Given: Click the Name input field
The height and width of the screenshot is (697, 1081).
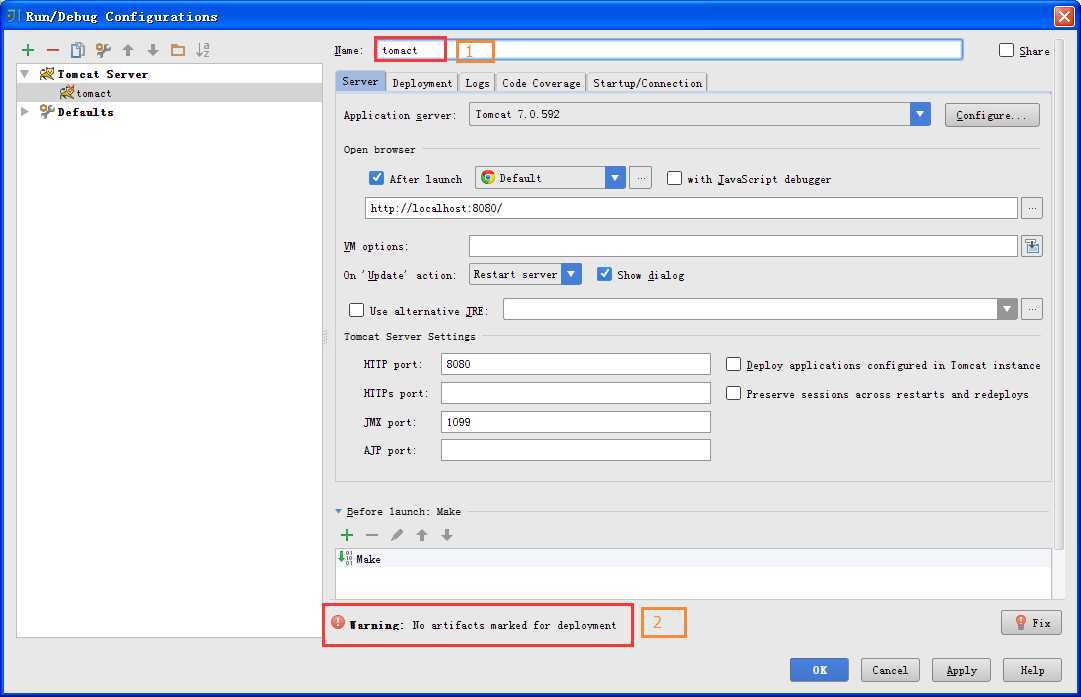Looking at the screenshot, I should coord(669,50).
